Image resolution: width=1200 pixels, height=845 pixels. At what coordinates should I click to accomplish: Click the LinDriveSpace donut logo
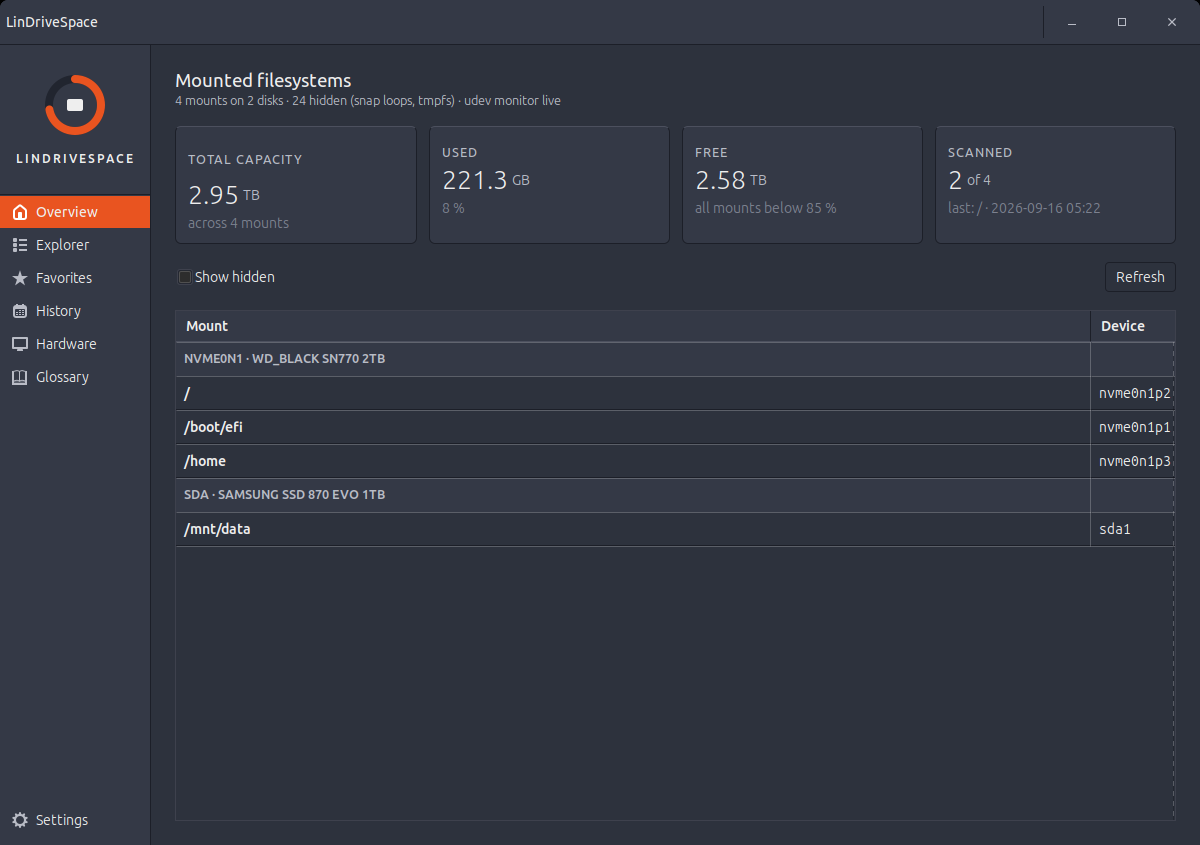(75, 105)
